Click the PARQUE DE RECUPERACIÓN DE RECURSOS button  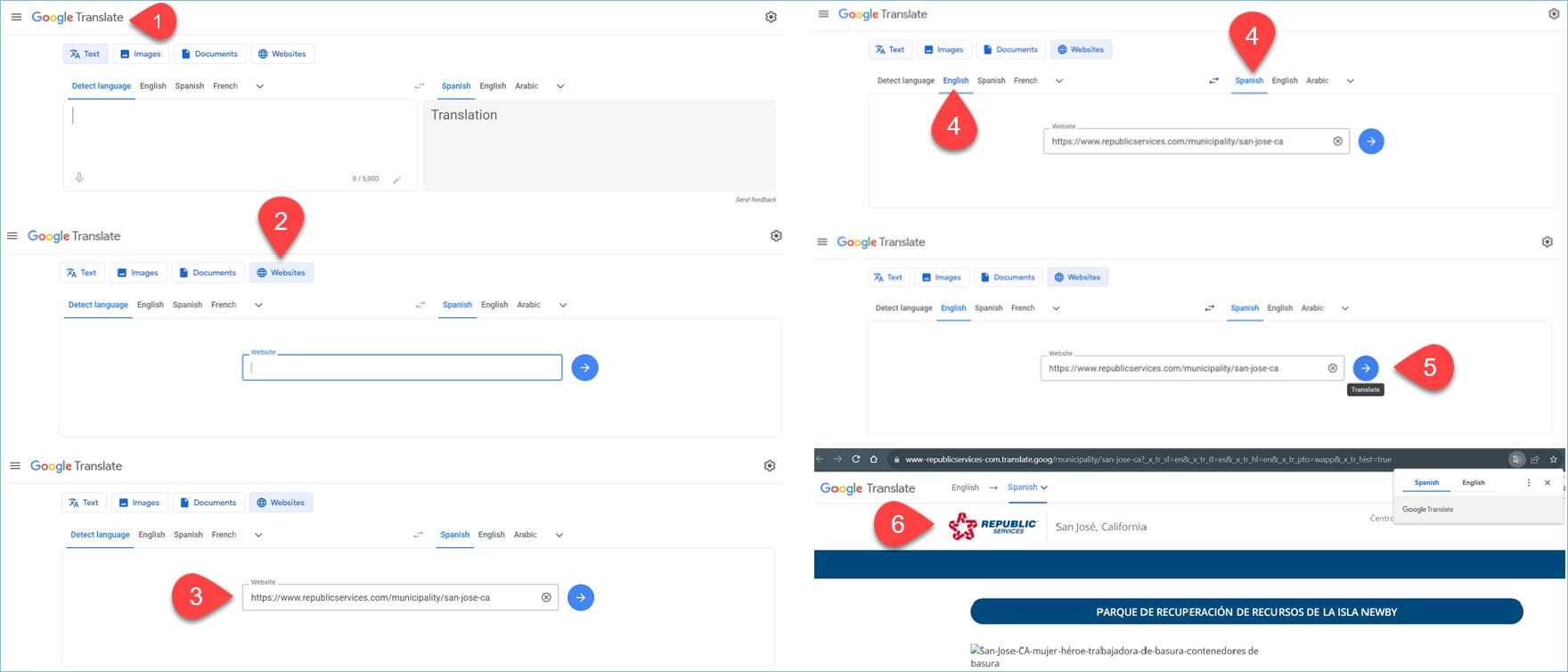(x=1246, y=611)
